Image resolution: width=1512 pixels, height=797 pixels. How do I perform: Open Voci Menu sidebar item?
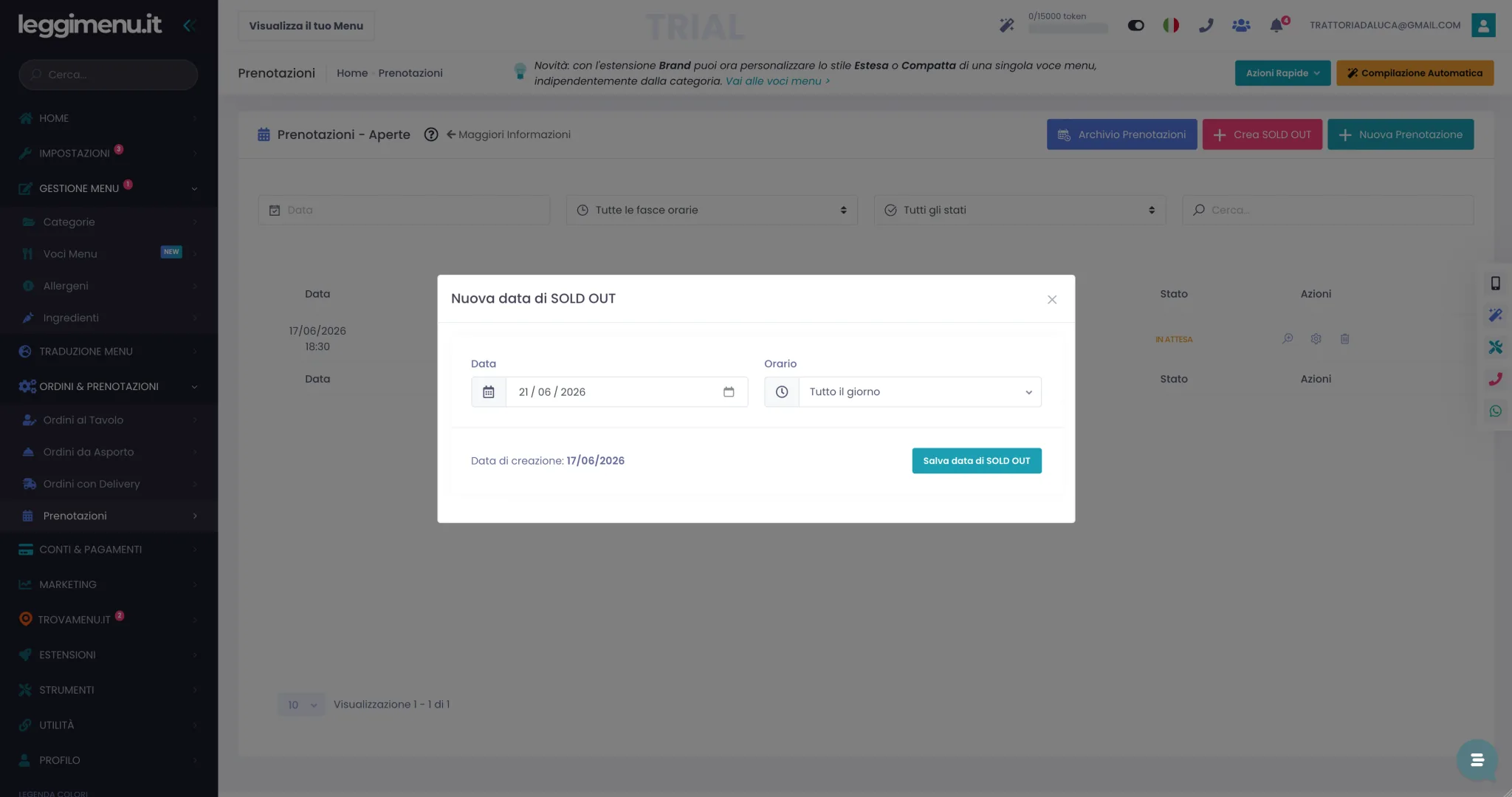[109, 253]
